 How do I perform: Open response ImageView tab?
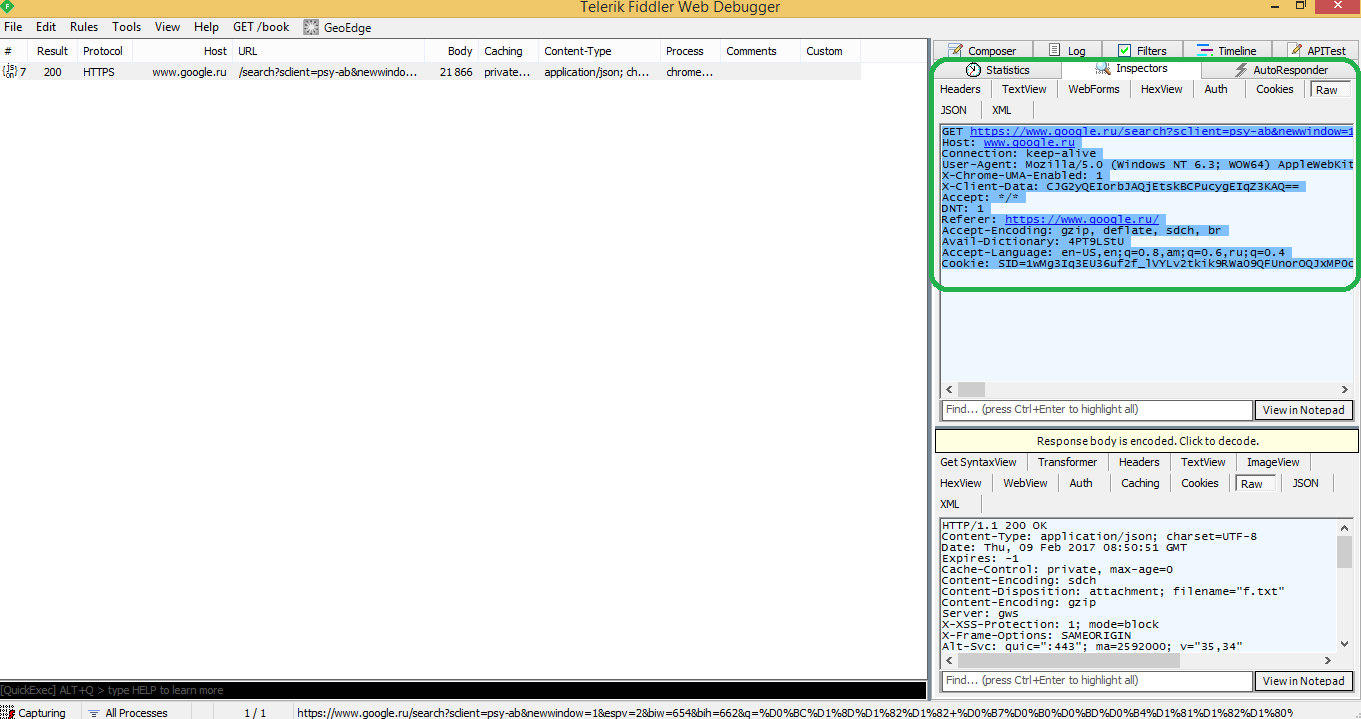click(x=1273, y=462)
